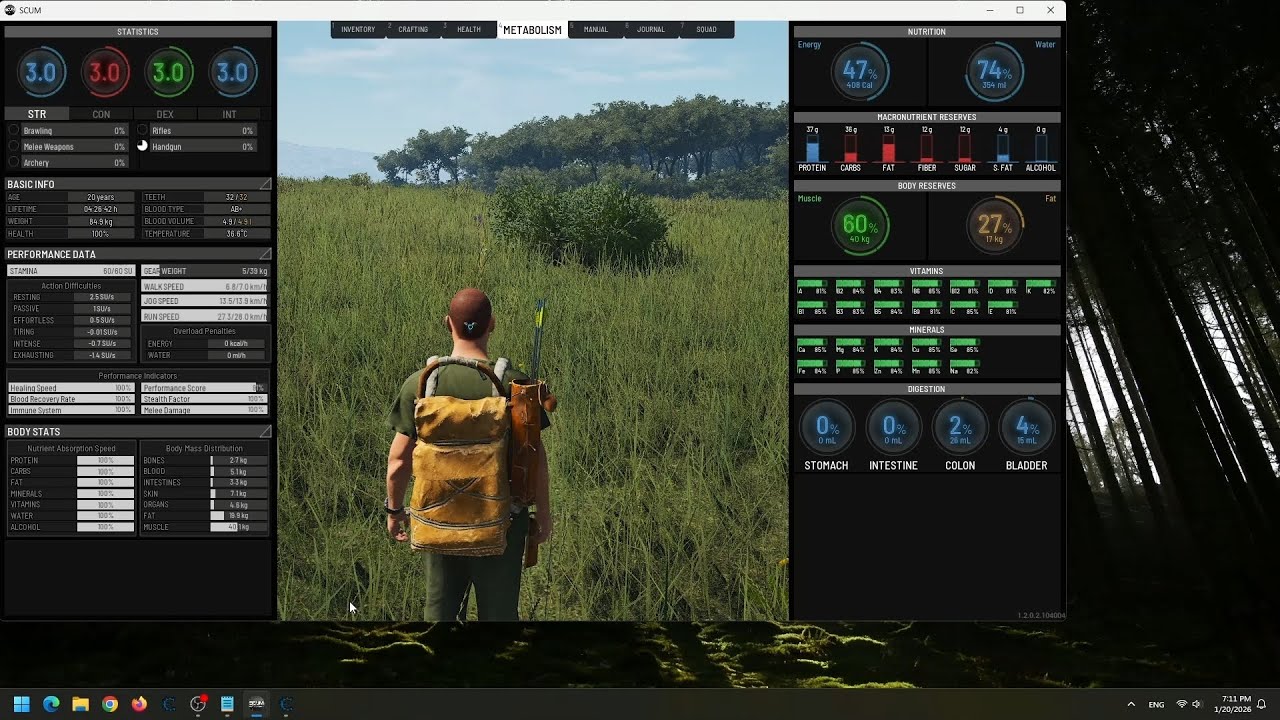Click the Rifles skill level circle

142,130
